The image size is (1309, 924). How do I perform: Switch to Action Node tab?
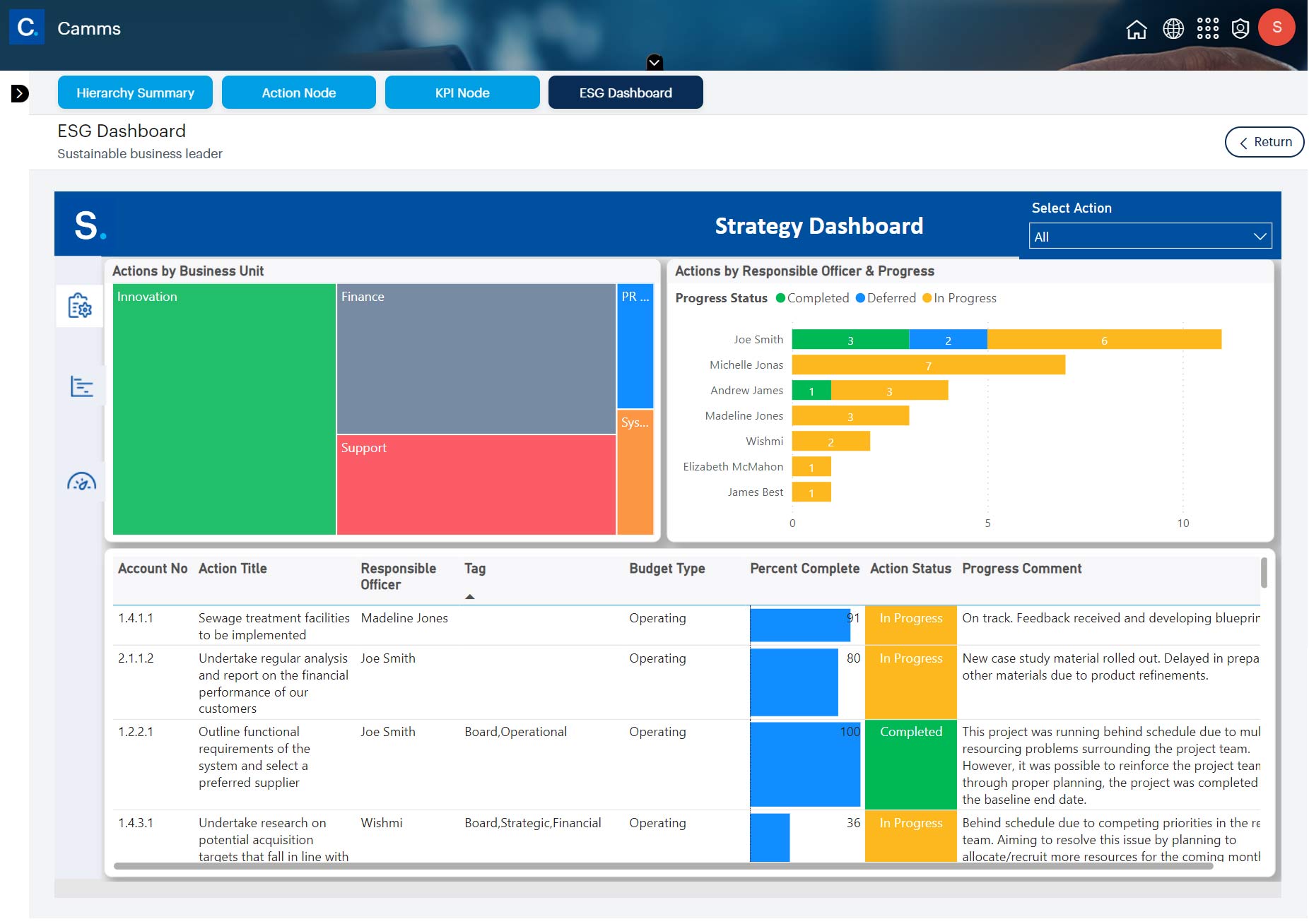click(x=299, y=93)
